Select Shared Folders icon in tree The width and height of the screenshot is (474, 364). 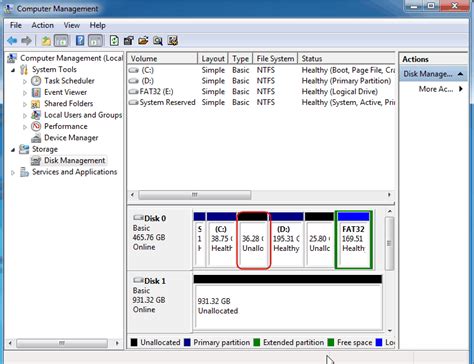(x=36, y=104)
